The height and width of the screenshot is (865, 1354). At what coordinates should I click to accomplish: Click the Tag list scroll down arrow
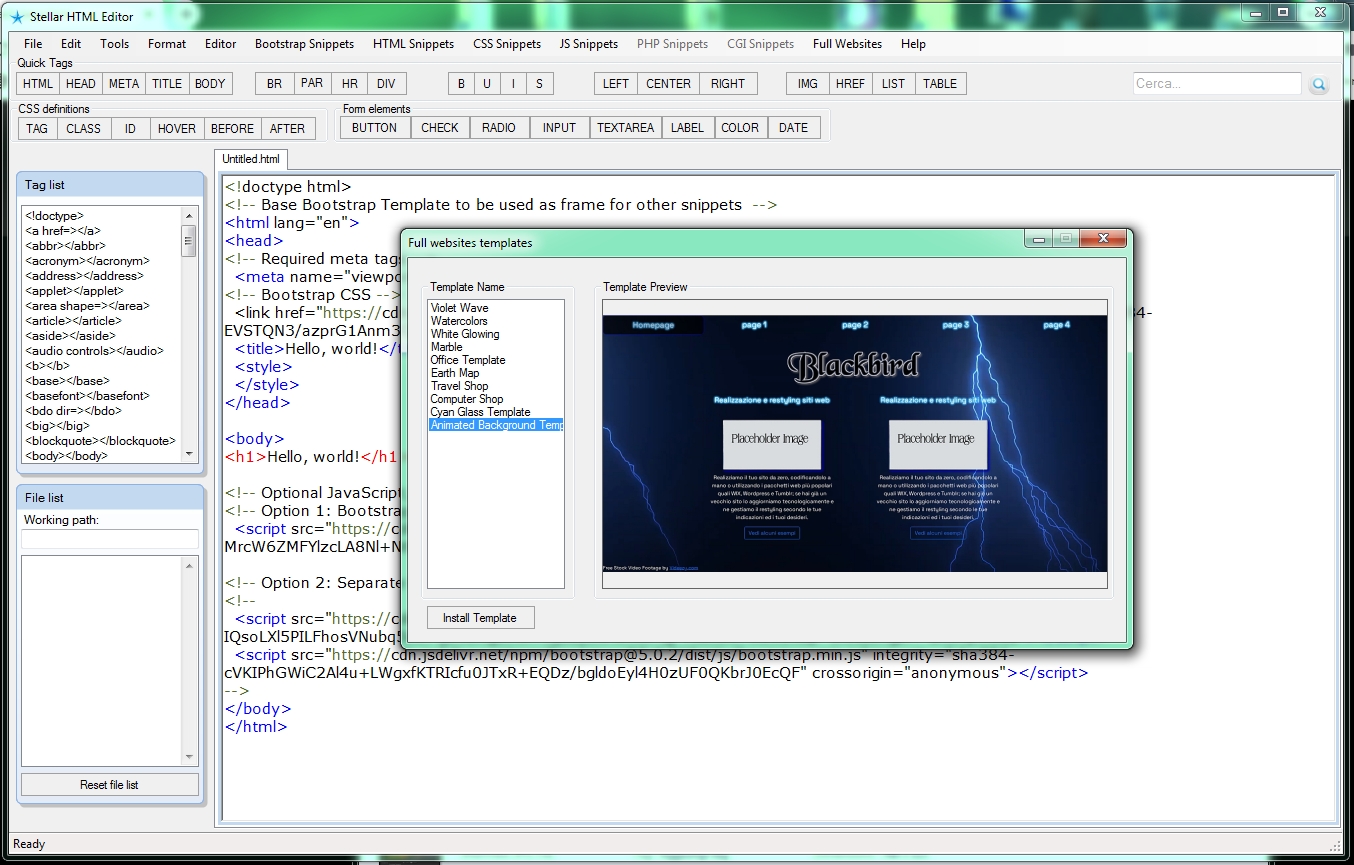click(190, 454)
